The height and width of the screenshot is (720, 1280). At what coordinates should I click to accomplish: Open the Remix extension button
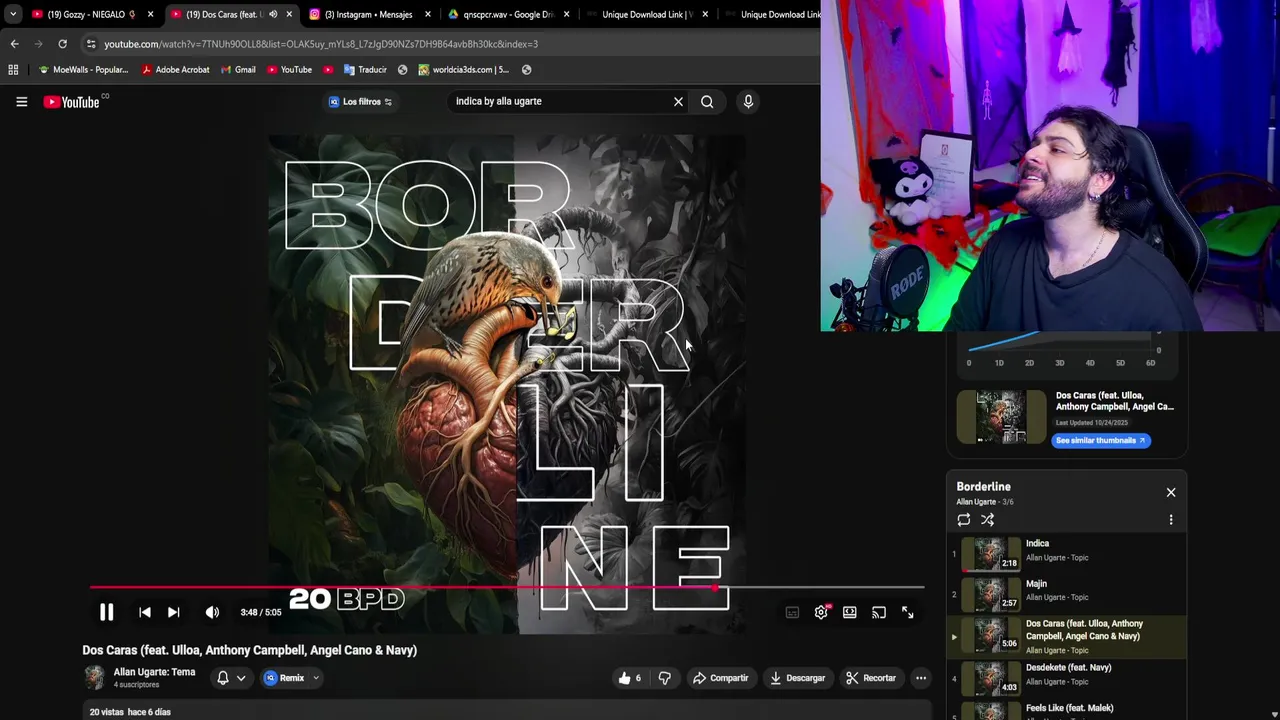tap(284, 678)
